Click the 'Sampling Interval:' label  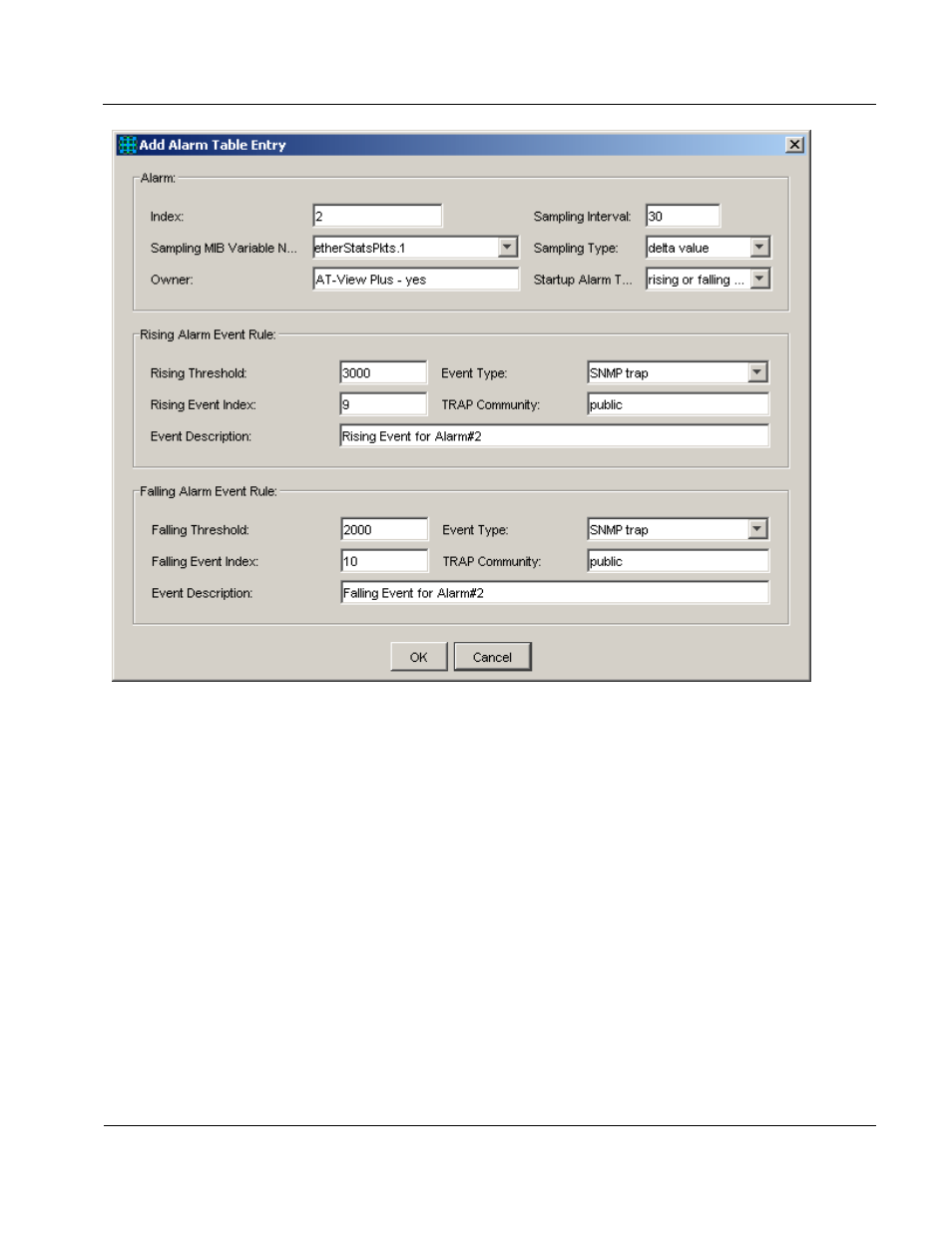click(x=583, y=217)
